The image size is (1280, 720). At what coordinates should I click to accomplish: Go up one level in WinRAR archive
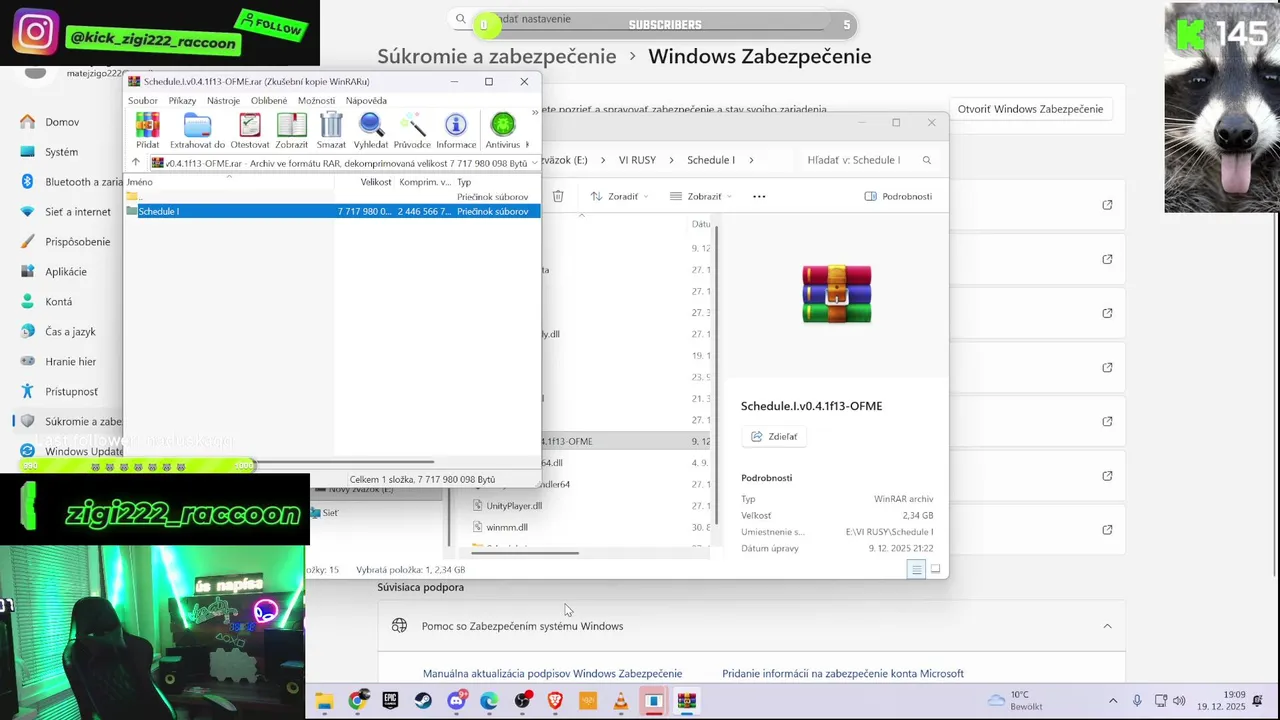136,163
